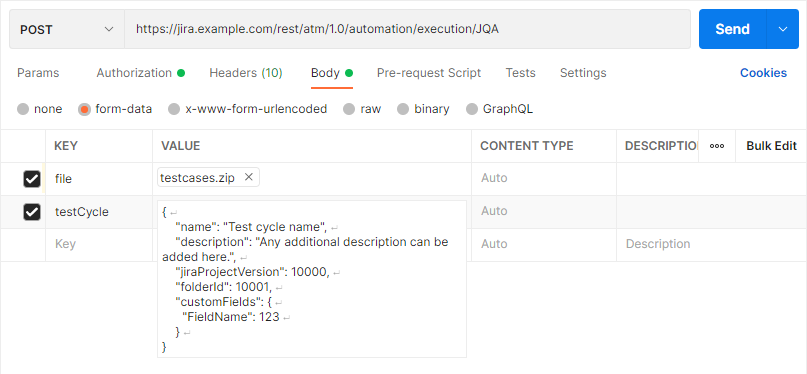Open the Pre-request Script tab
The width and height of the screenshot is (807, 374).
point(429,73)
